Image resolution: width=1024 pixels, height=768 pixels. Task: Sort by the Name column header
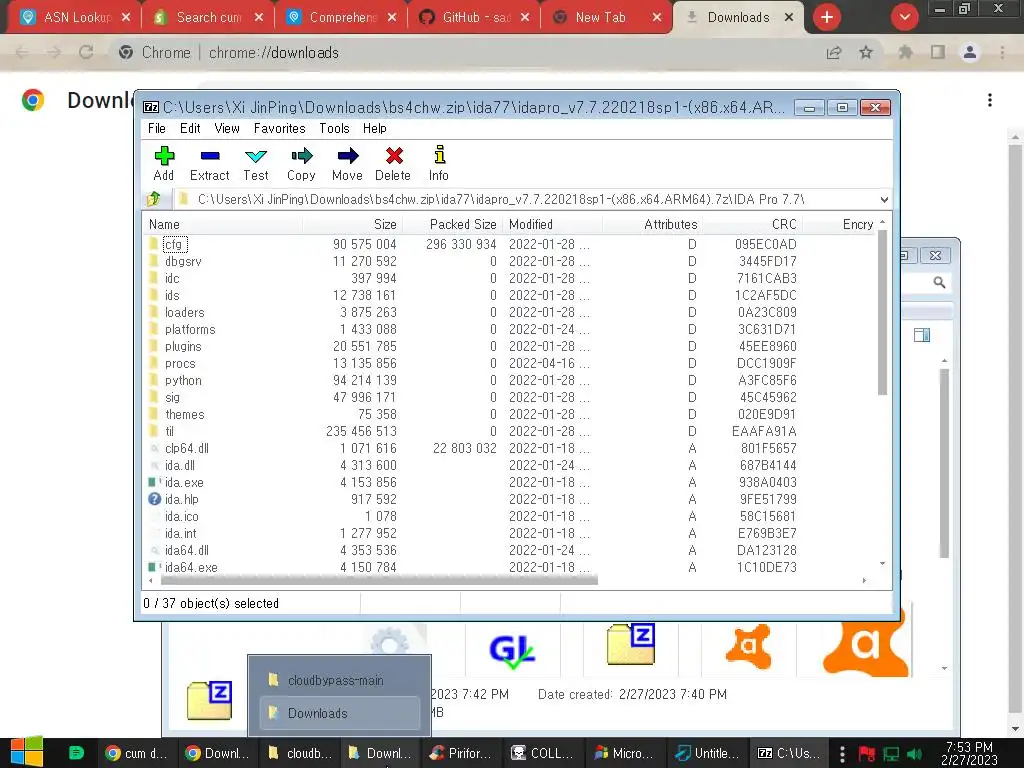pyautogui.click(x=222, y=224)
